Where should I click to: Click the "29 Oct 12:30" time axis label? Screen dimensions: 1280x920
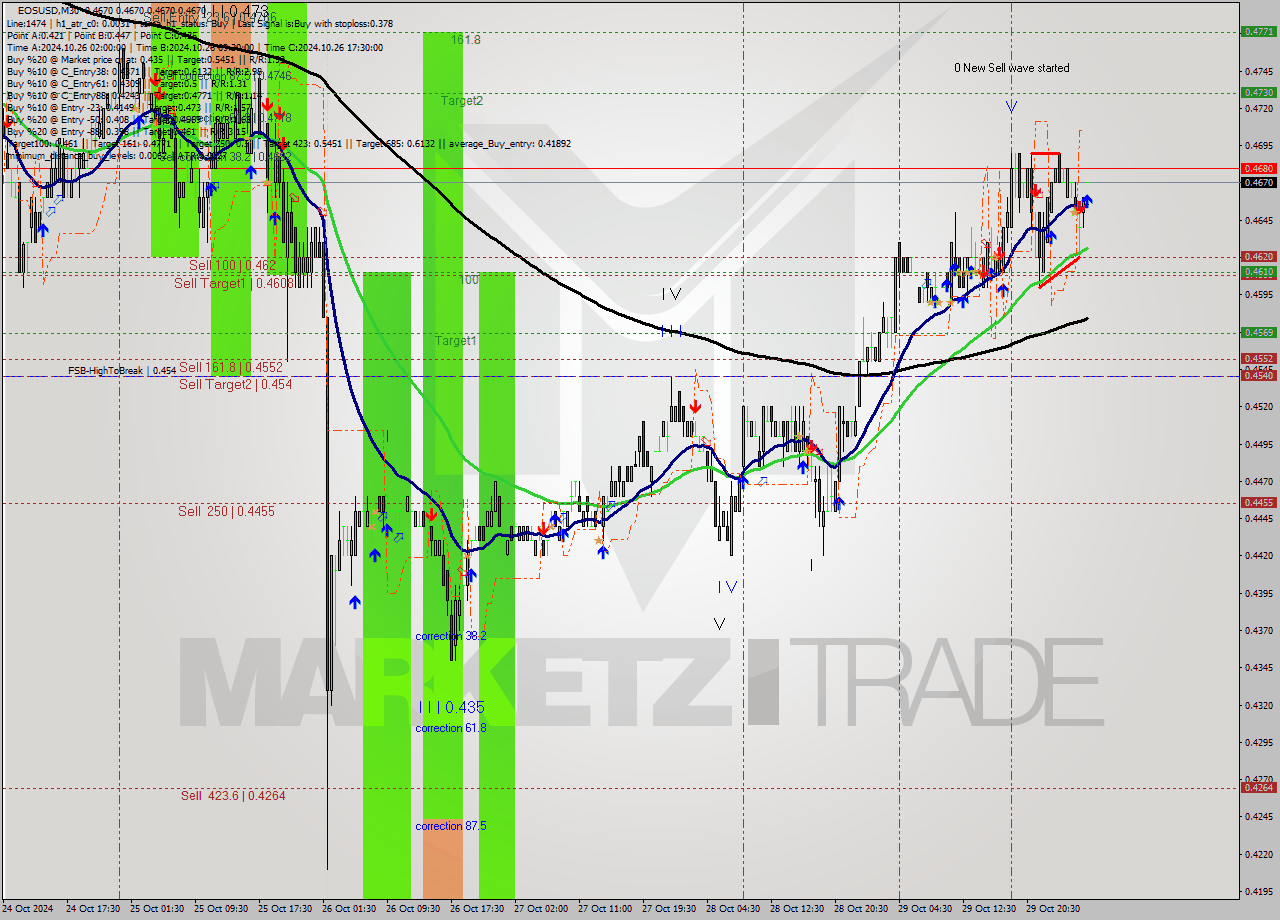pos(989,909)
